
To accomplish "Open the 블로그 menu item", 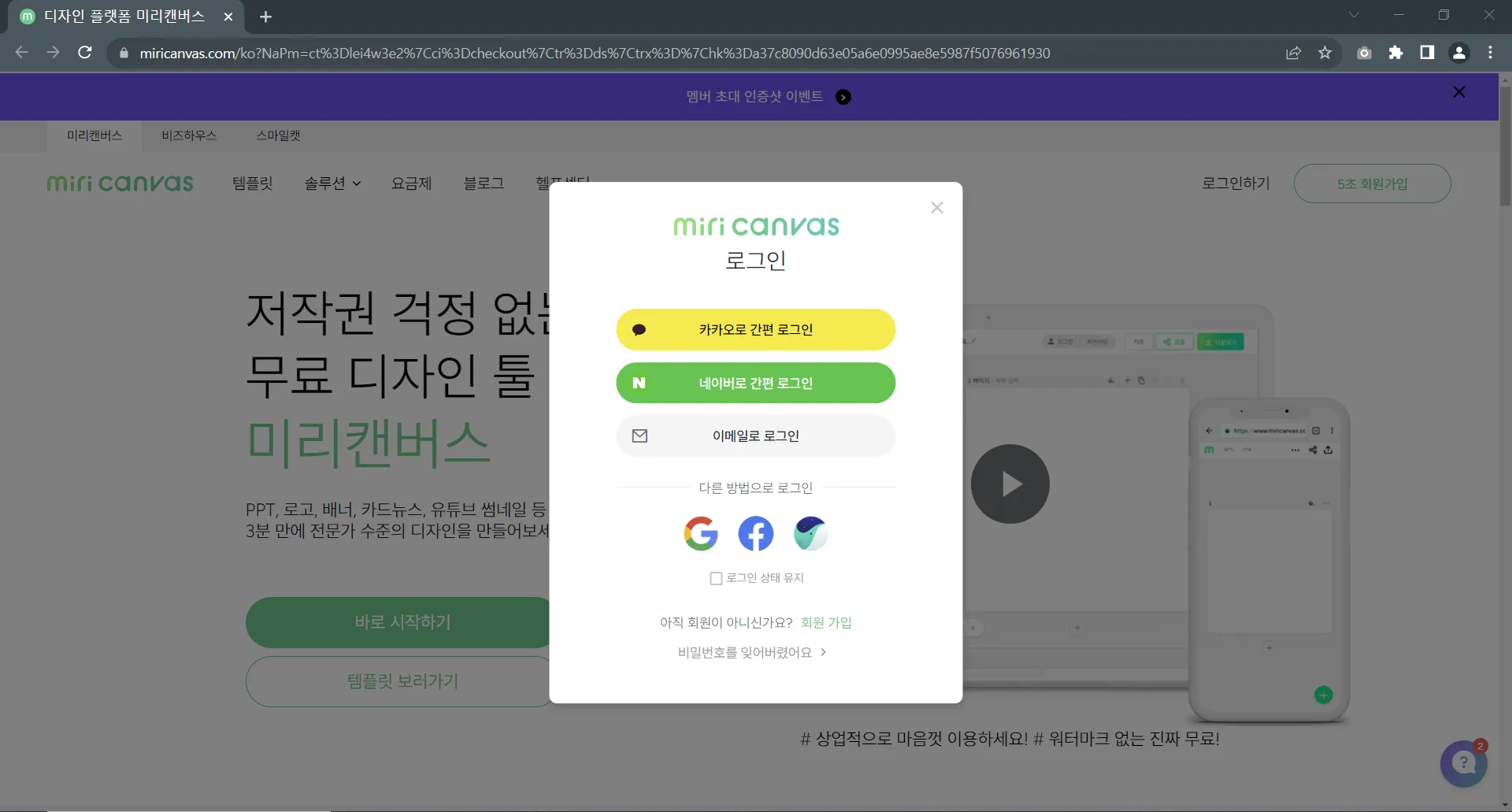I will tap(484, 184).
